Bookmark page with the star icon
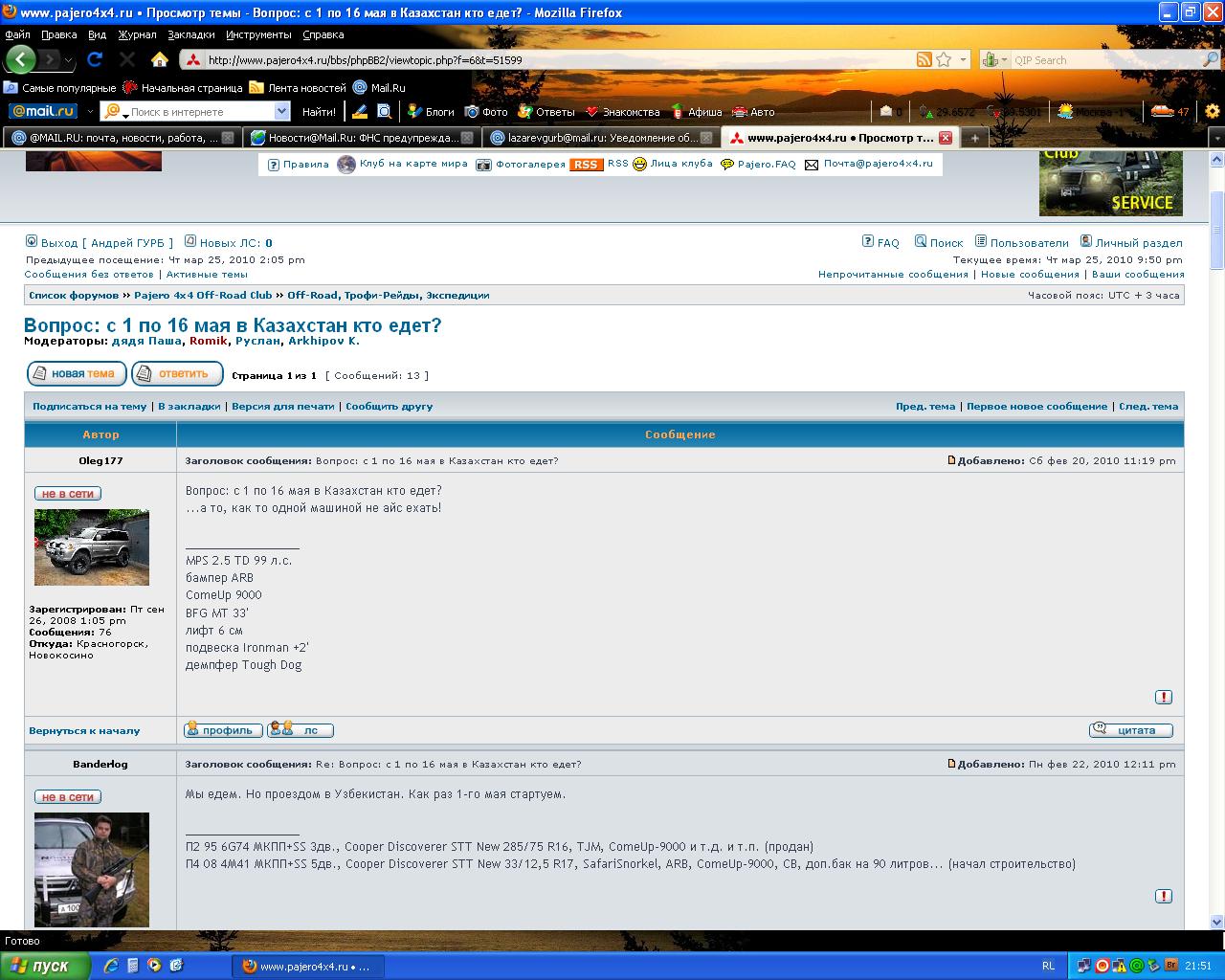 click(x=944, y=59)
